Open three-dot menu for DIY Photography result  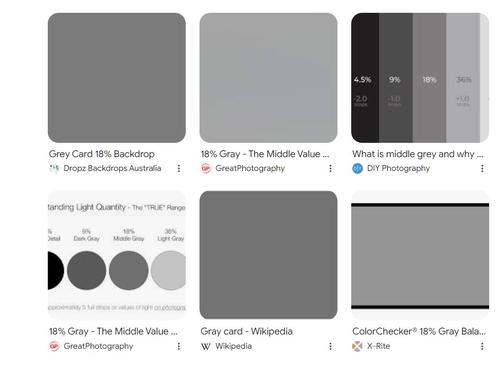tap(482, 168)
